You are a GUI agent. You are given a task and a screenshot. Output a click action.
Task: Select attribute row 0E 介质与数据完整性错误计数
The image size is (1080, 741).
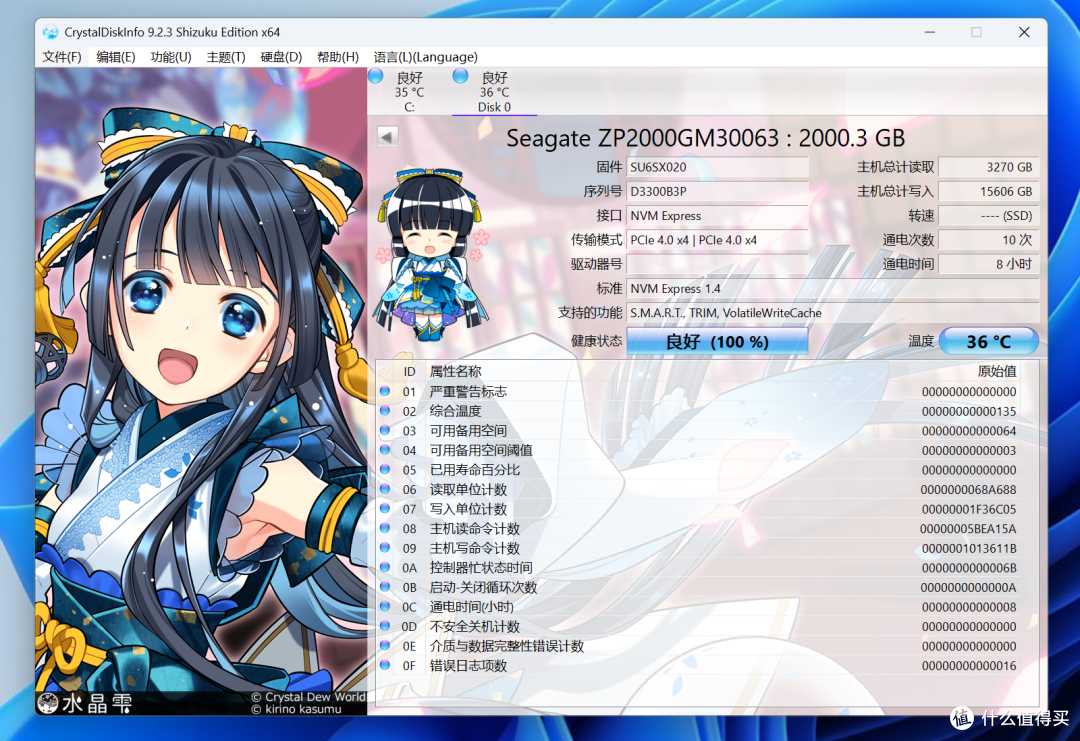[x=698, y=646]
